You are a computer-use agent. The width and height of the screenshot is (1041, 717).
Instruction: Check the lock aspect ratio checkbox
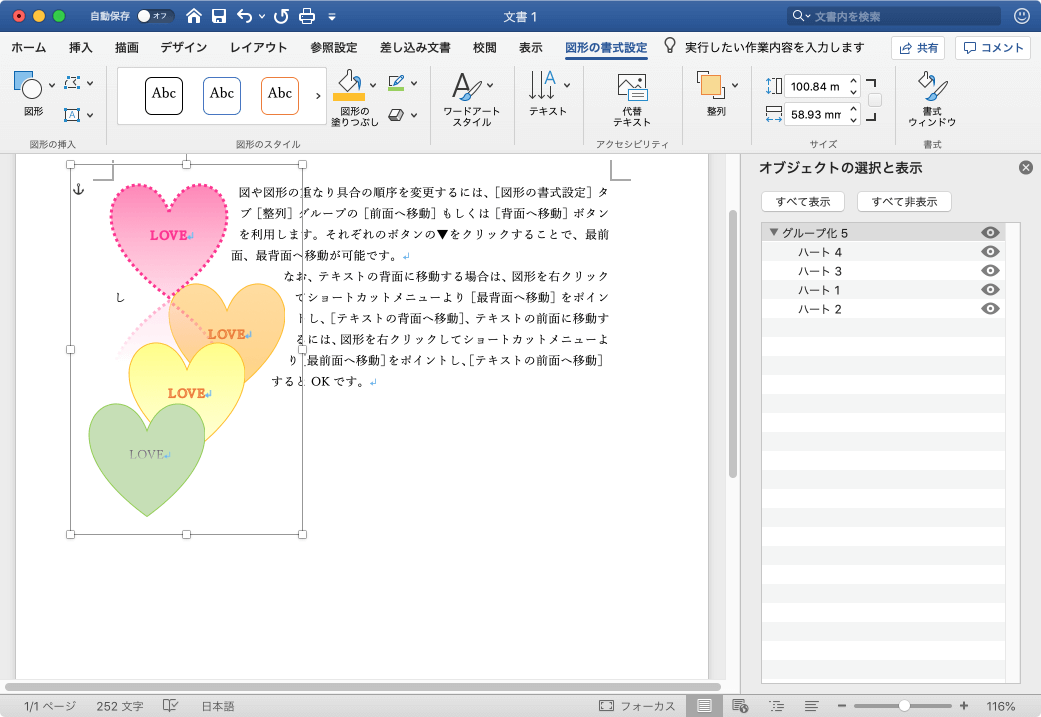tap(875, 100)
